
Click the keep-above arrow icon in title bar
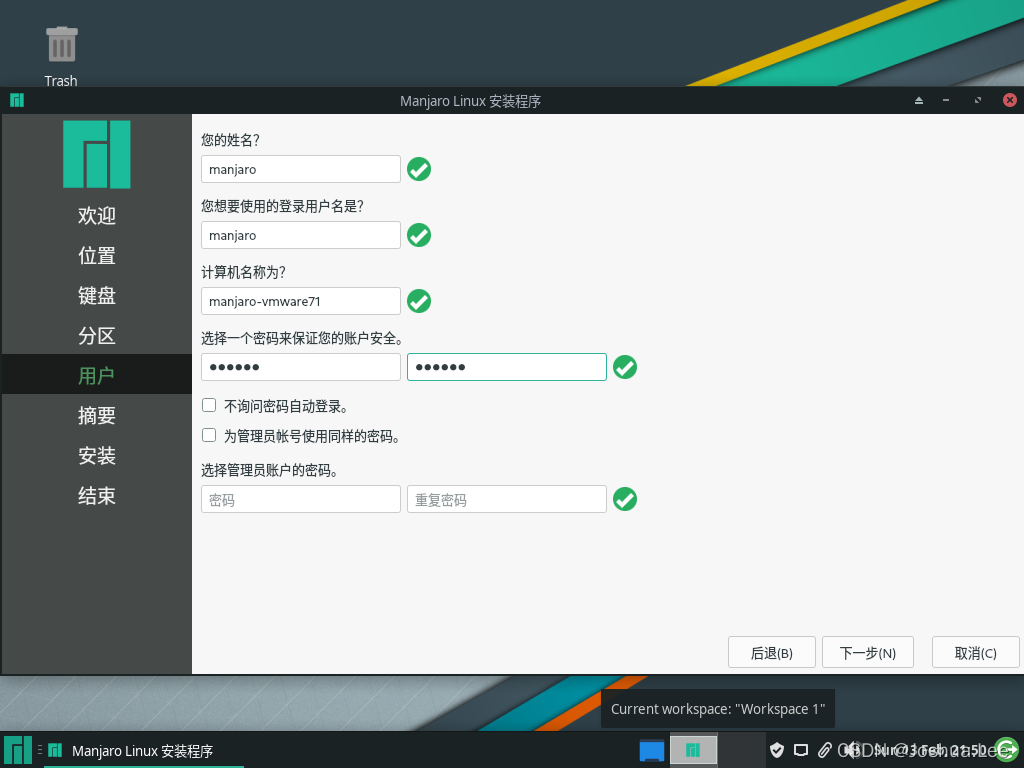coord(919,100)
